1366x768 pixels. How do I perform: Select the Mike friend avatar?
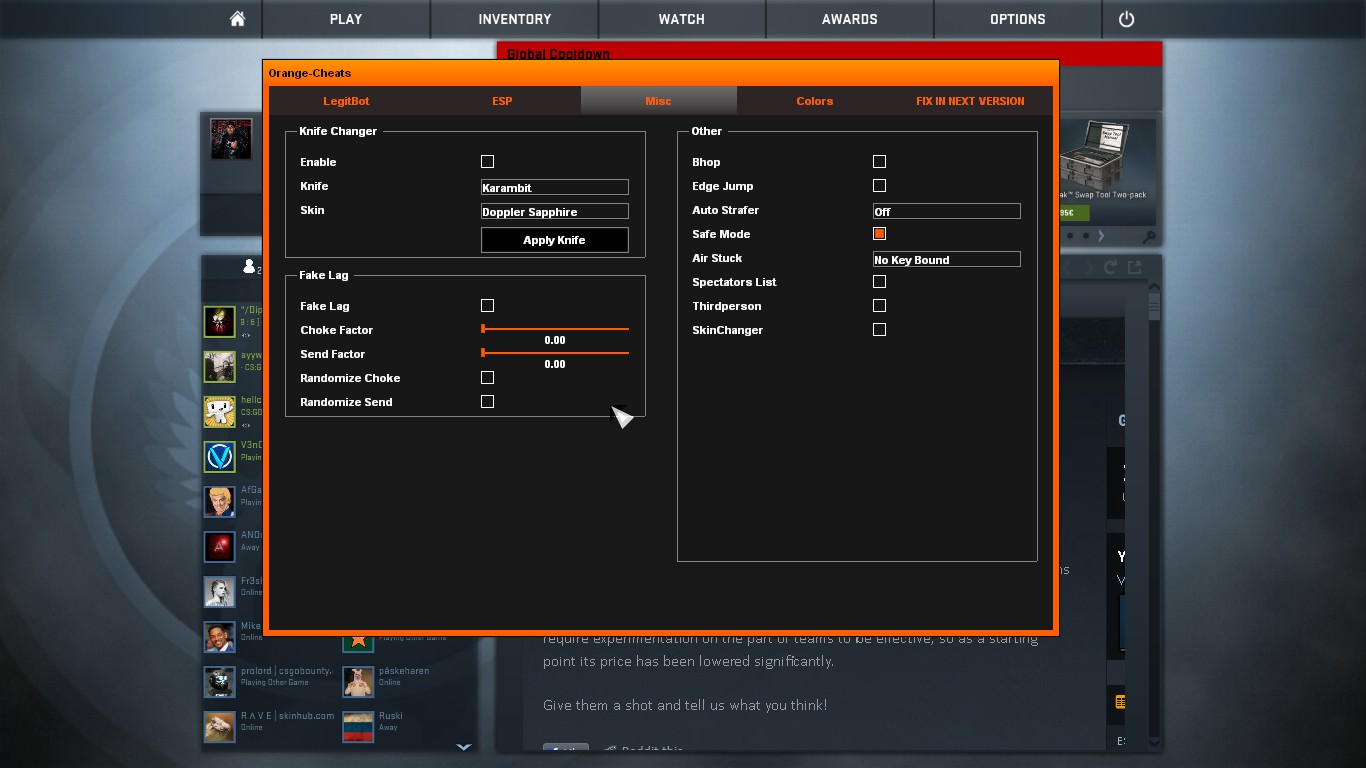[x=220, y=637]
